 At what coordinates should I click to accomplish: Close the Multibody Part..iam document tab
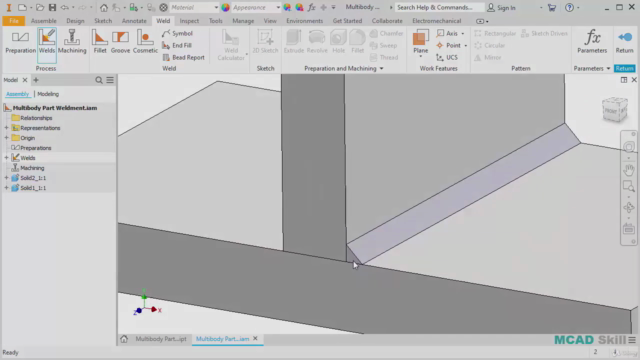click(x=255, y=338)
